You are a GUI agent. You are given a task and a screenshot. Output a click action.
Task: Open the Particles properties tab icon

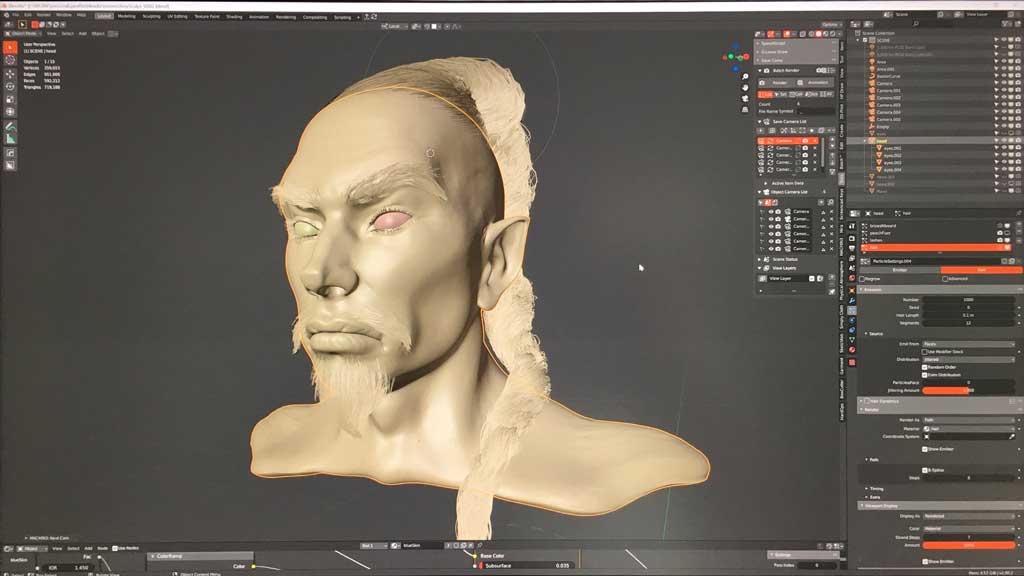(852, 310)
